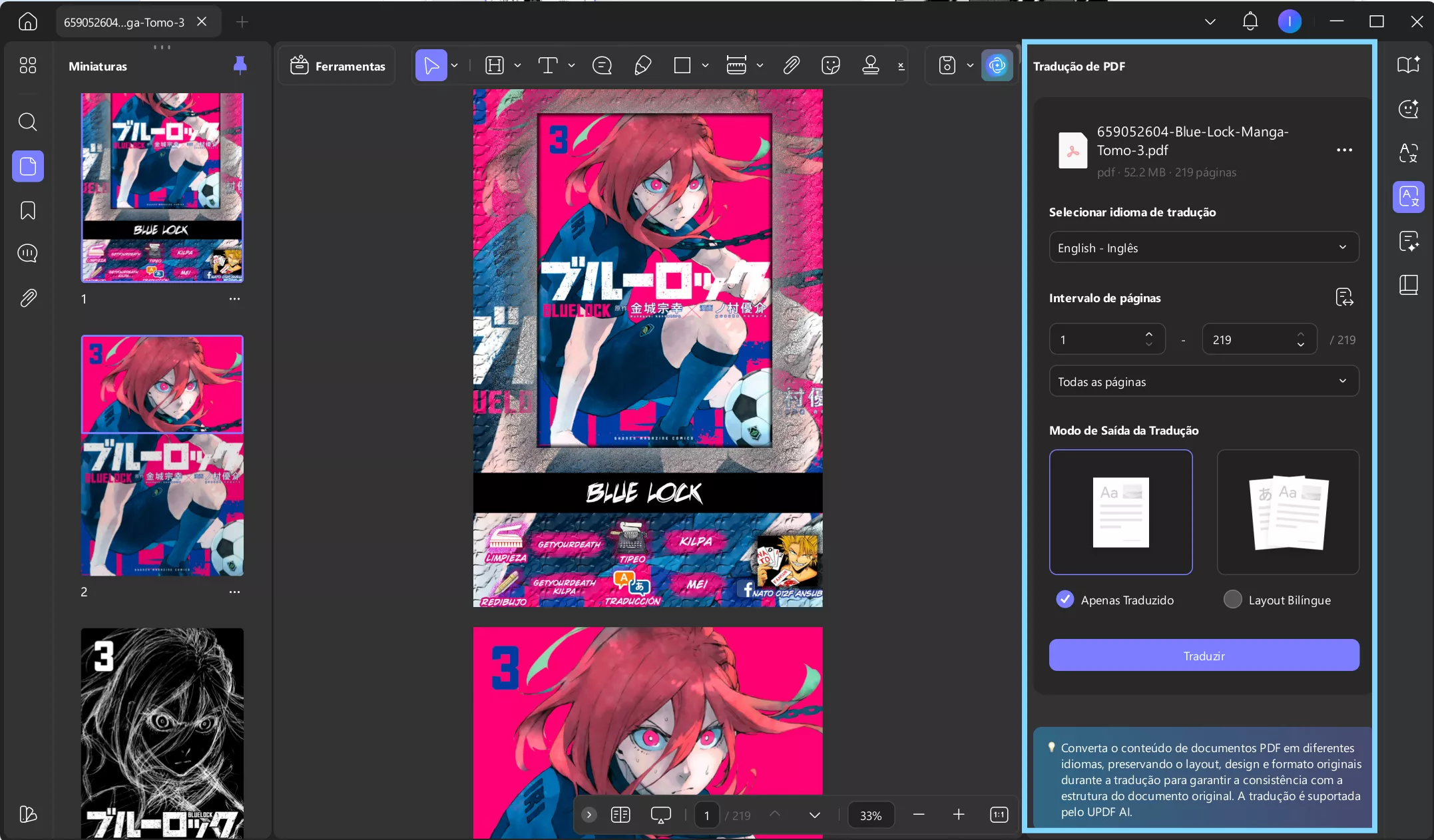This screenshot has width=1434, height=840.
Task: Click the save file icon in toolbar
Action: [x=947, y=65]
